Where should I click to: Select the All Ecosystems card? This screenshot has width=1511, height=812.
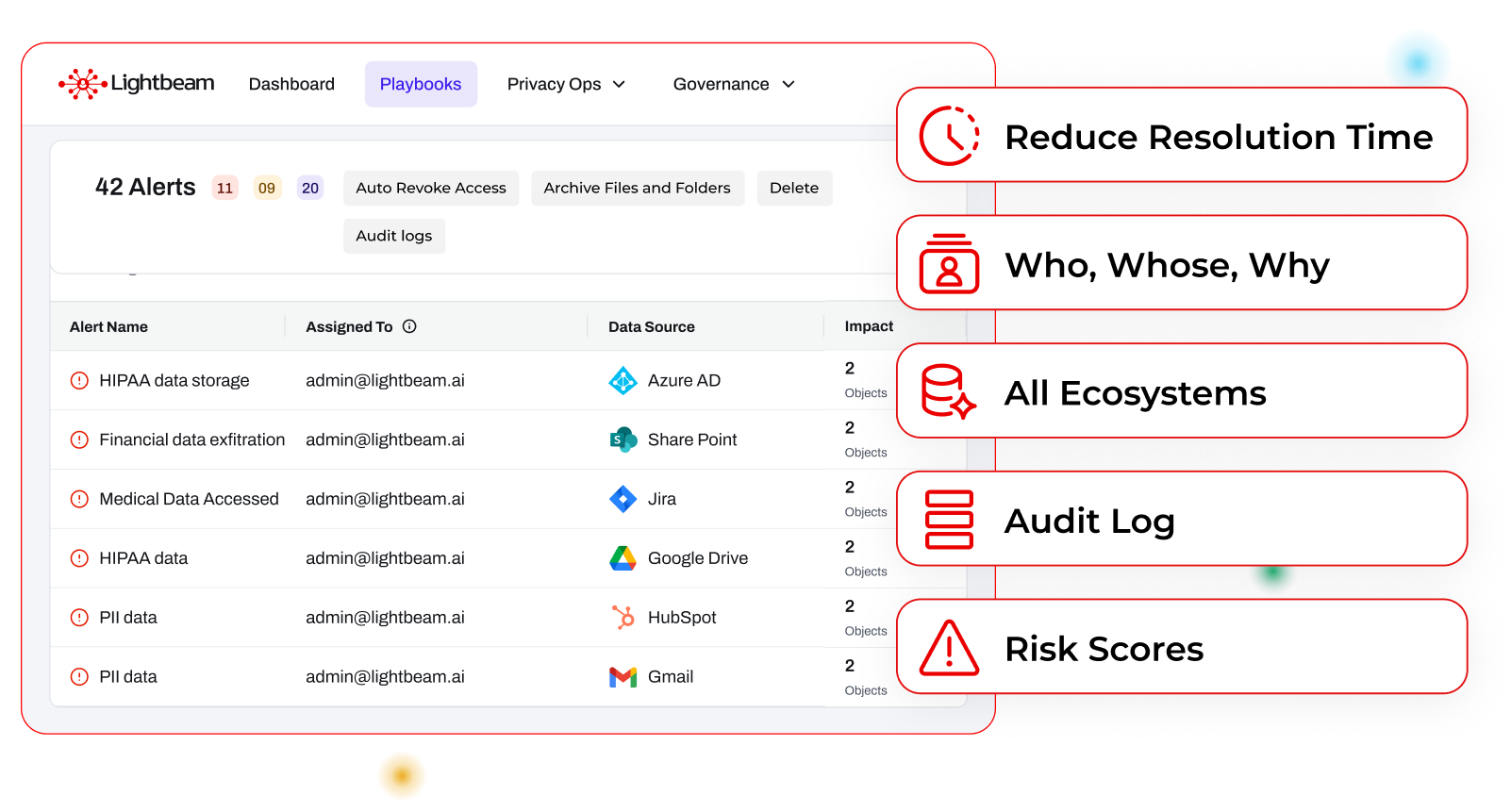coord(1182,390)
